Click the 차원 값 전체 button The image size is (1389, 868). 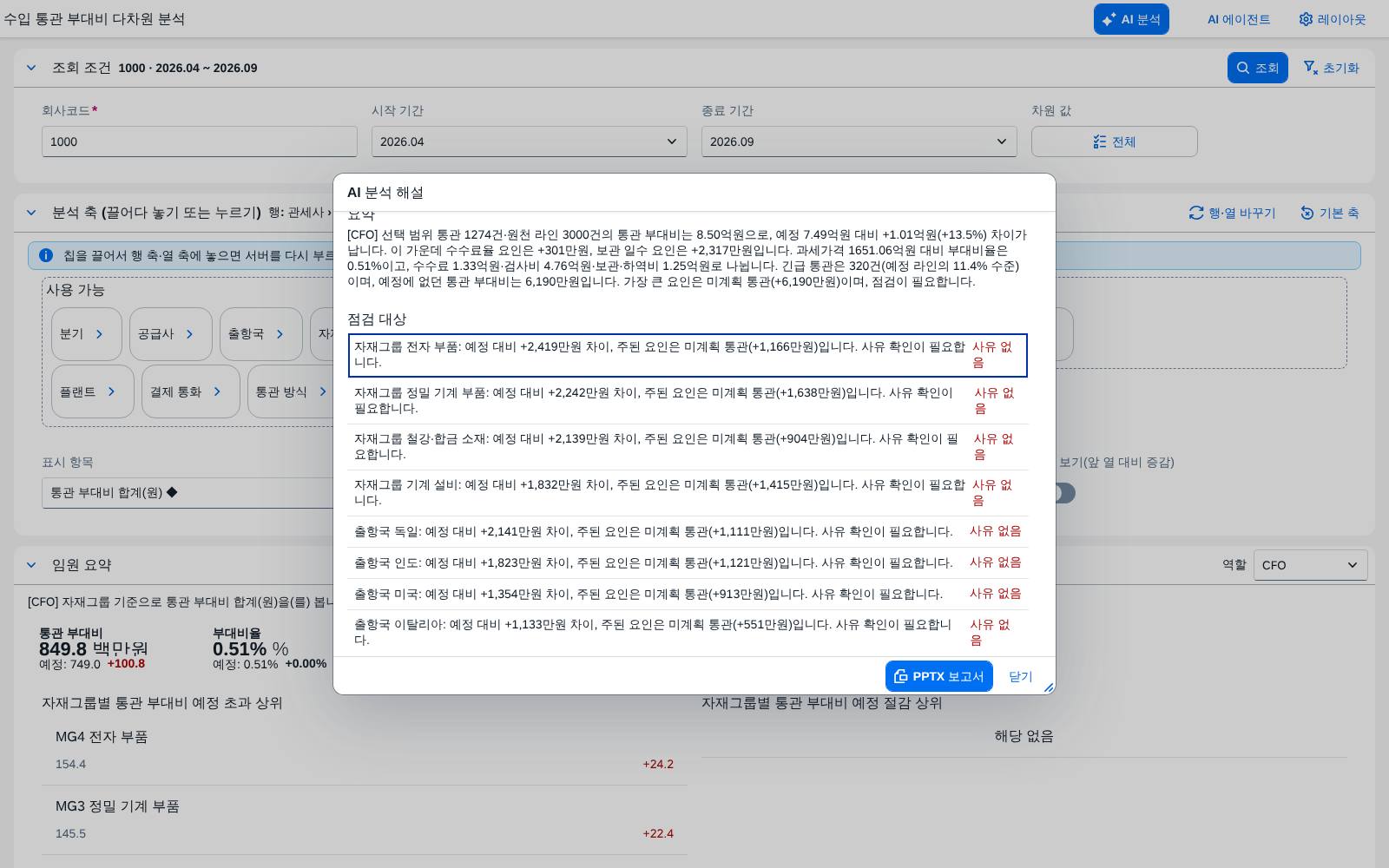tap(1115, 141)
